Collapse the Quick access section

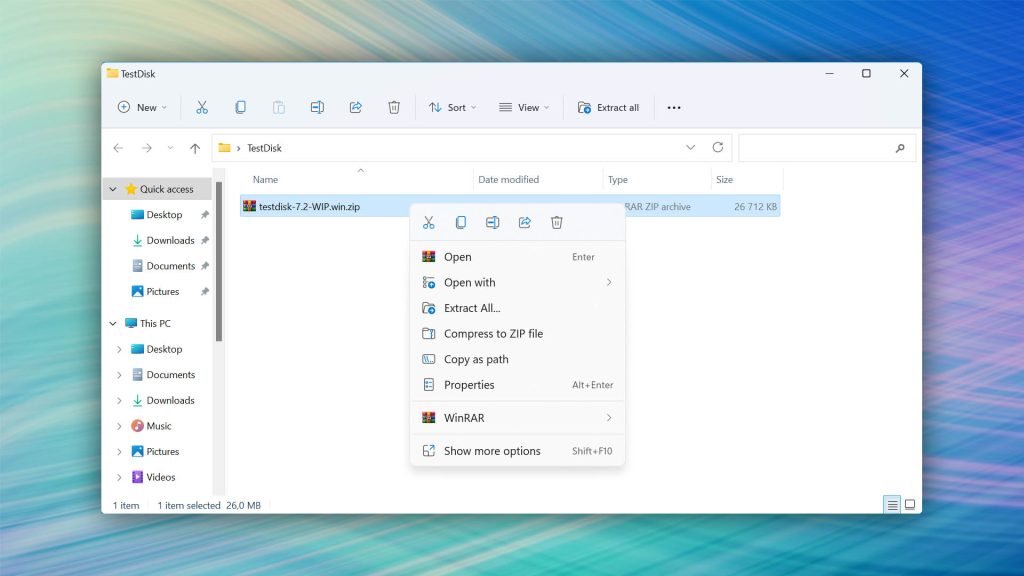[x=113, y=189]
